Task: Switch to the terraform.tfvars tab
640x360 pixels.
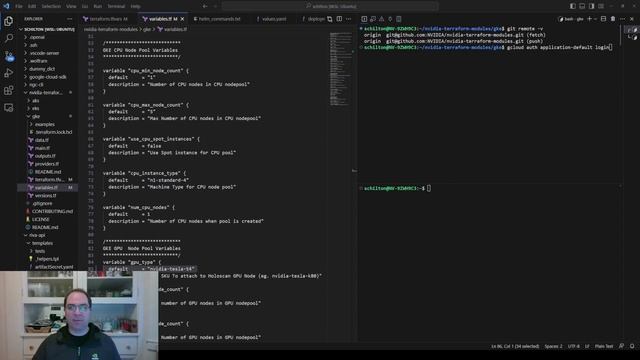Action: [x=107, y=19]
